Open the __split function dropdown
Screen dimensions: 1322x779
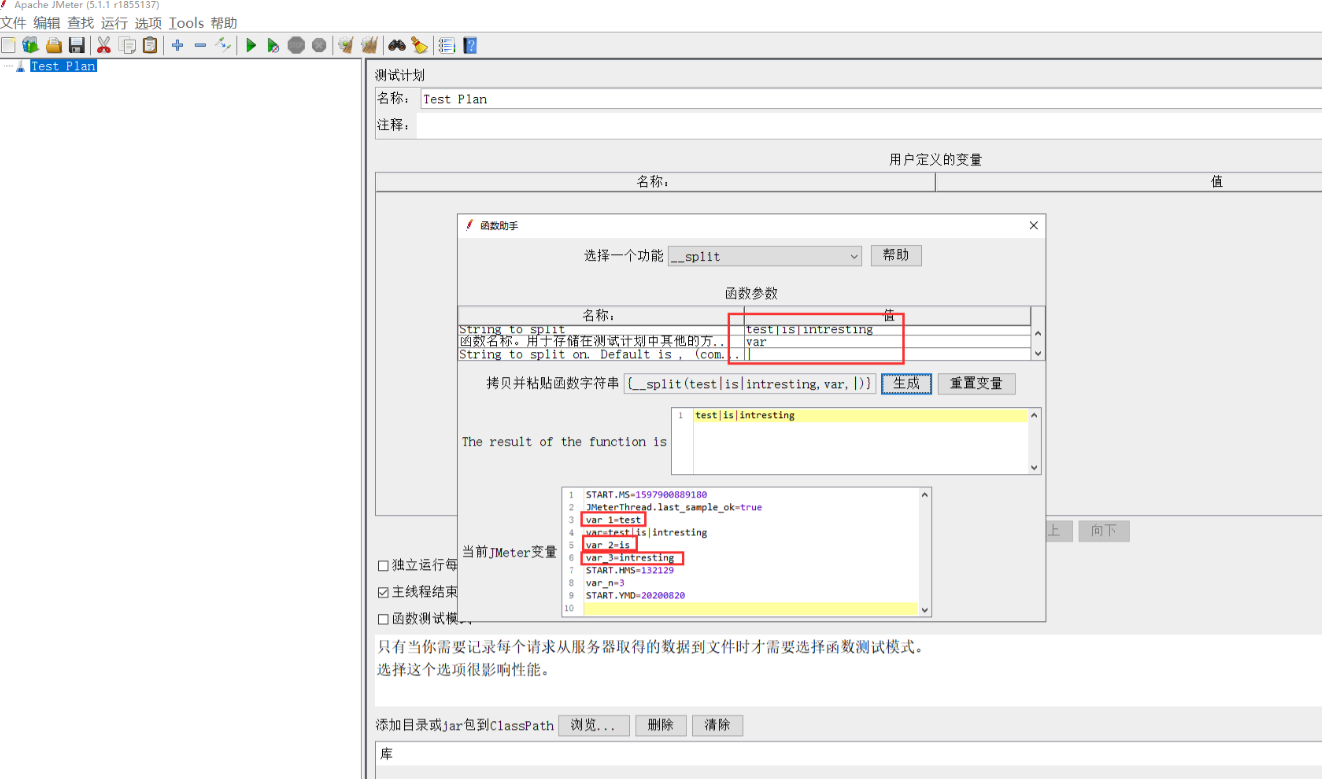tap(765, 256)
